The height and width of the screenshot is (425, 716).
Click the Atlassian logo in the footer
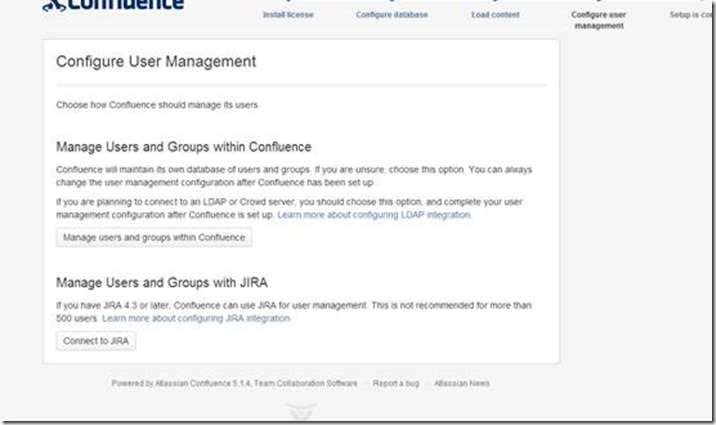pyautogui.click(x=301, y=410)
